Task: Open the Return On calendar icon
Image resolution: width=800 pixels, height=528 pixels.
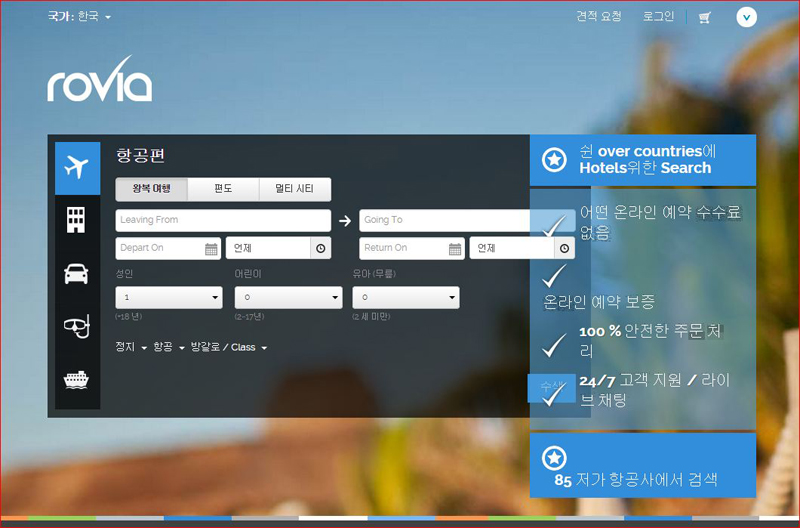Action: click(455, 249)
